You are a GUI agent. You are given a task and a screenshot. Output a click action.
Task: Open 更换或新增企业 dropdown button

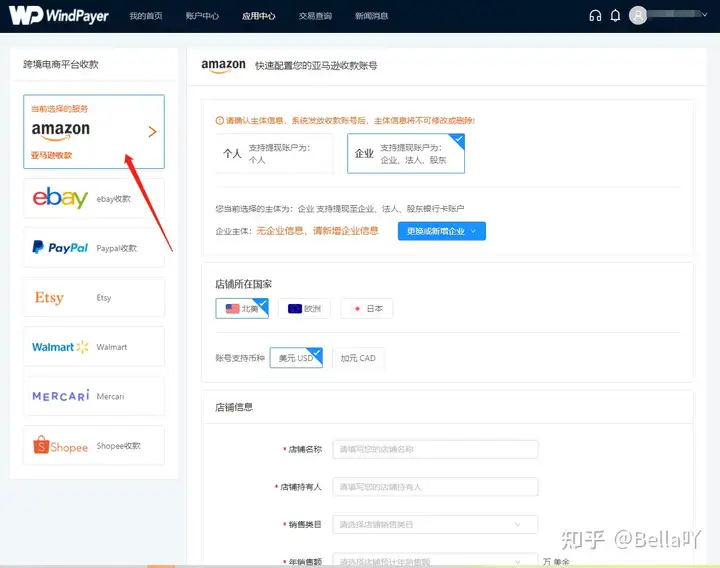(442, 231)
